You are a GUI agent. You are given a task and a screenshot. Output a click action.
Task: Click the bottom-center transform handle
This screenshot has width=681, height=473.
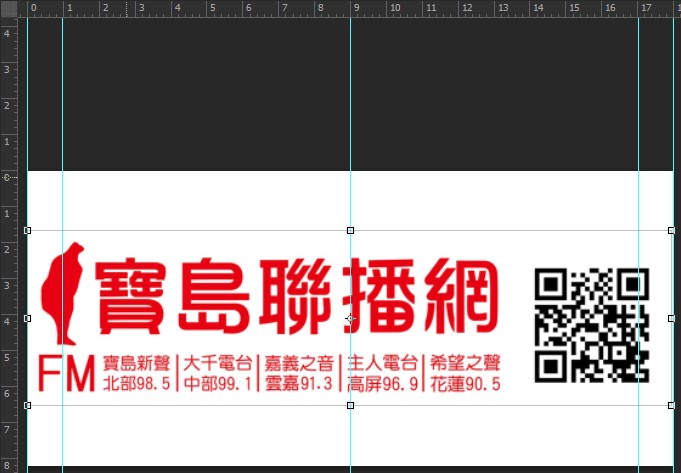pos(350,405)
